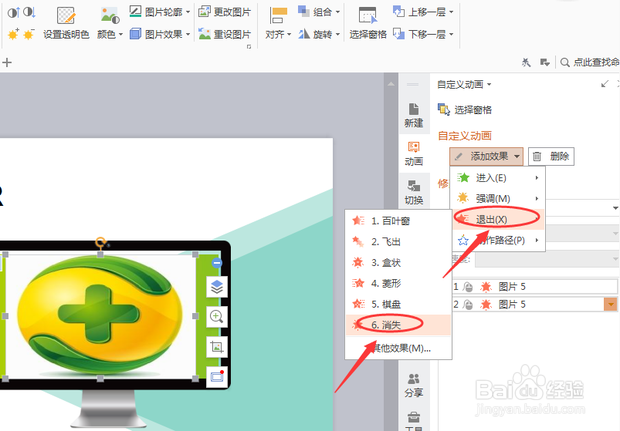The height and width of the screenshot is (431, 620).
Task: Increase picture contrast with half-circle up-arrow icon
Action: click(13, 13)
